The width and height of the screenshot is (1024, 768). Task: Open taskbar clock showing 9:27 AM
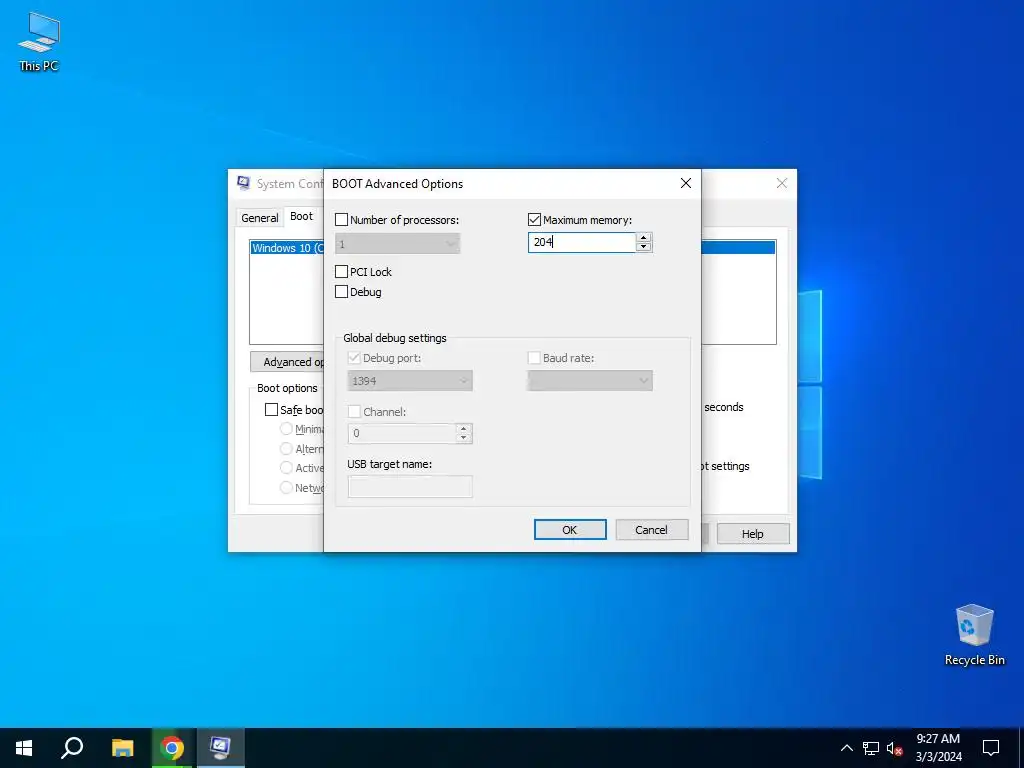click(x=938, y=748)
